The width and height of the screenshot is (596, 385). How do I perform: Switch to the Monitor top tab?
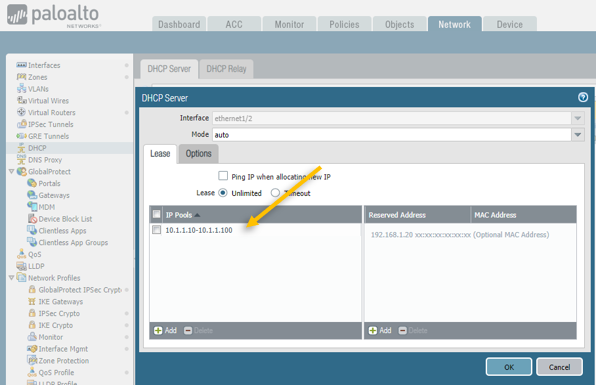tap(289, 24)
